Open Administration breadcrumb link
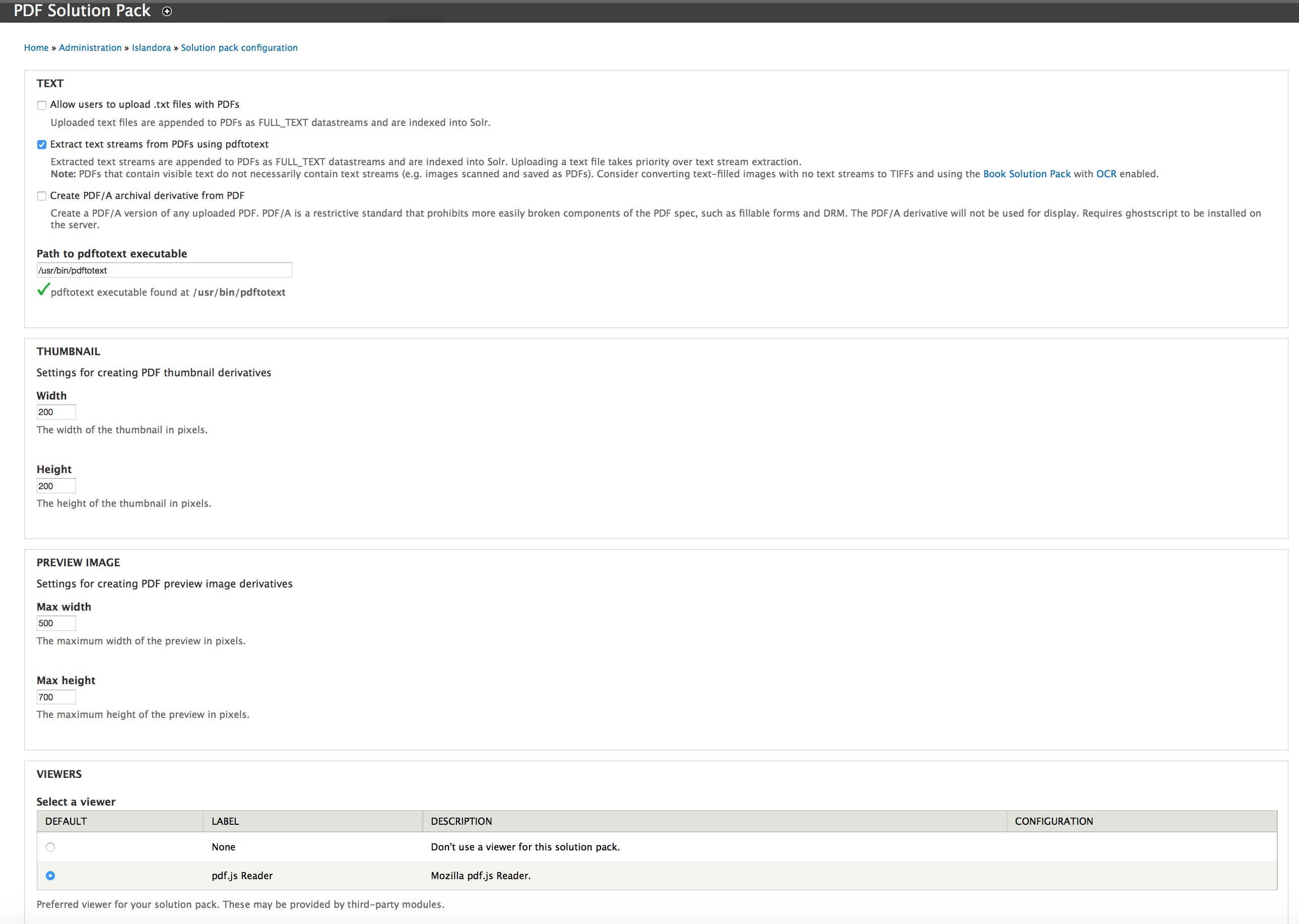 pos(90,48)
